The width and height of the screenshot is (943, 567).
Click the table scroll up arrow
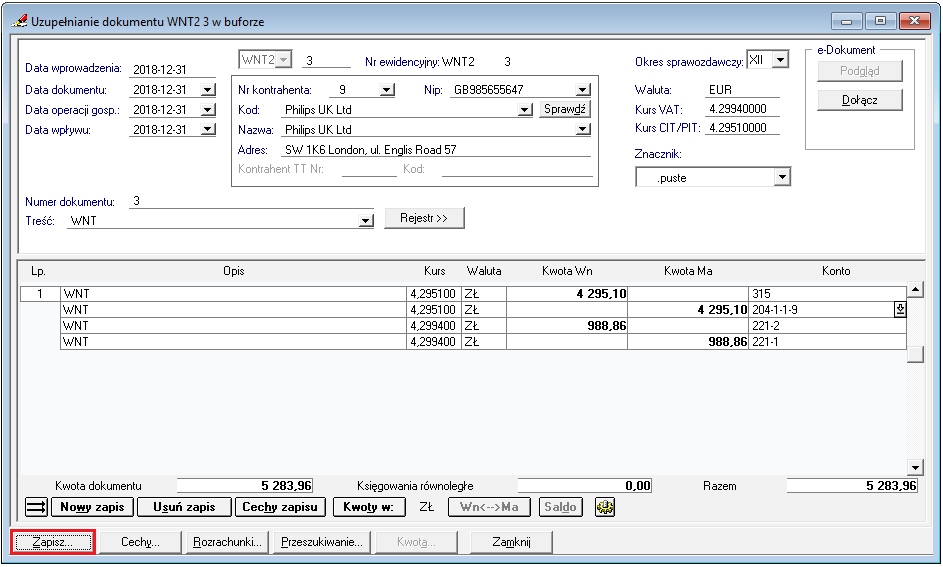click(915, 290)
